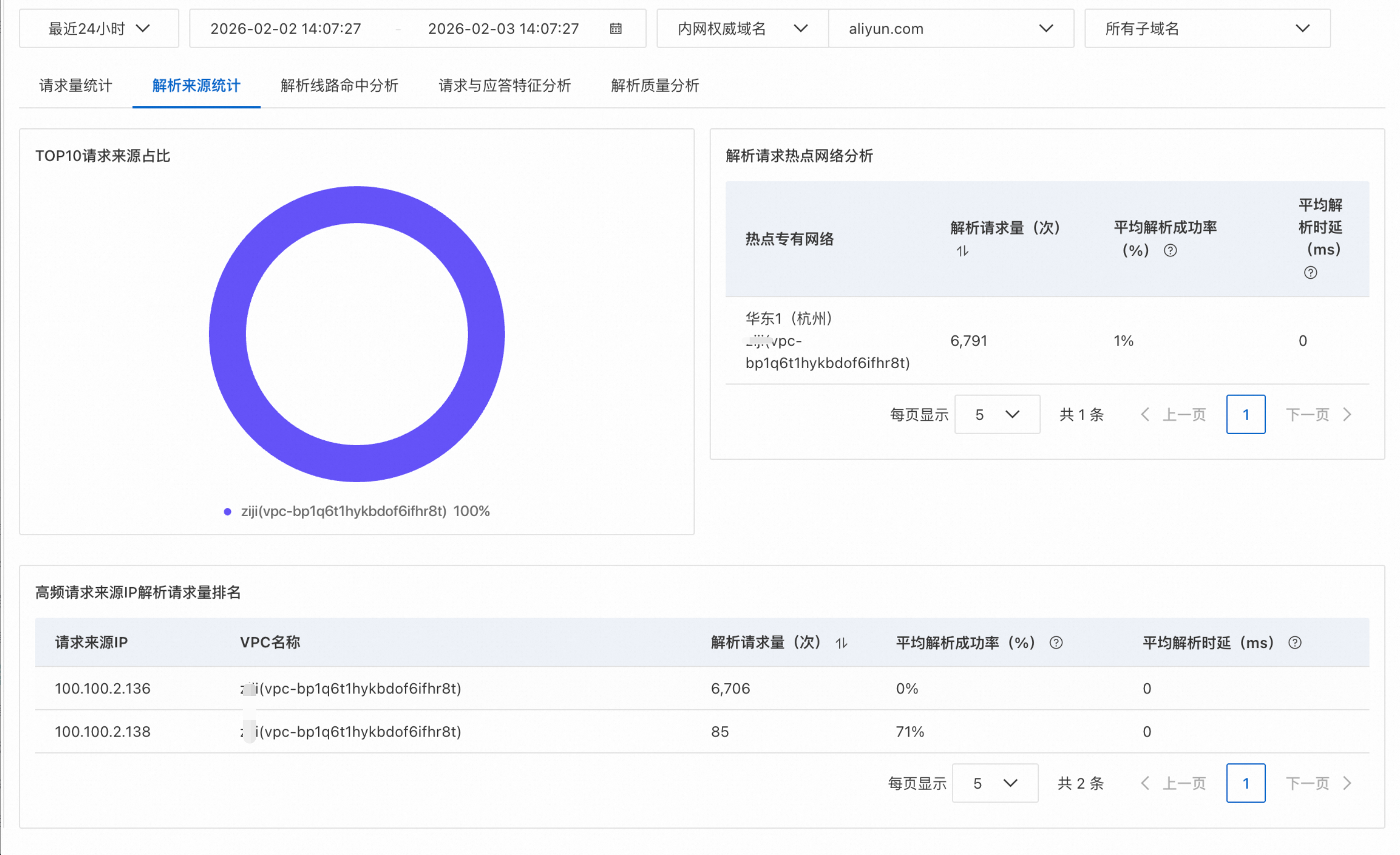Click help icon under hotspot 平均解析时延
The image size is (1400, 855).
click(1310, 273)
